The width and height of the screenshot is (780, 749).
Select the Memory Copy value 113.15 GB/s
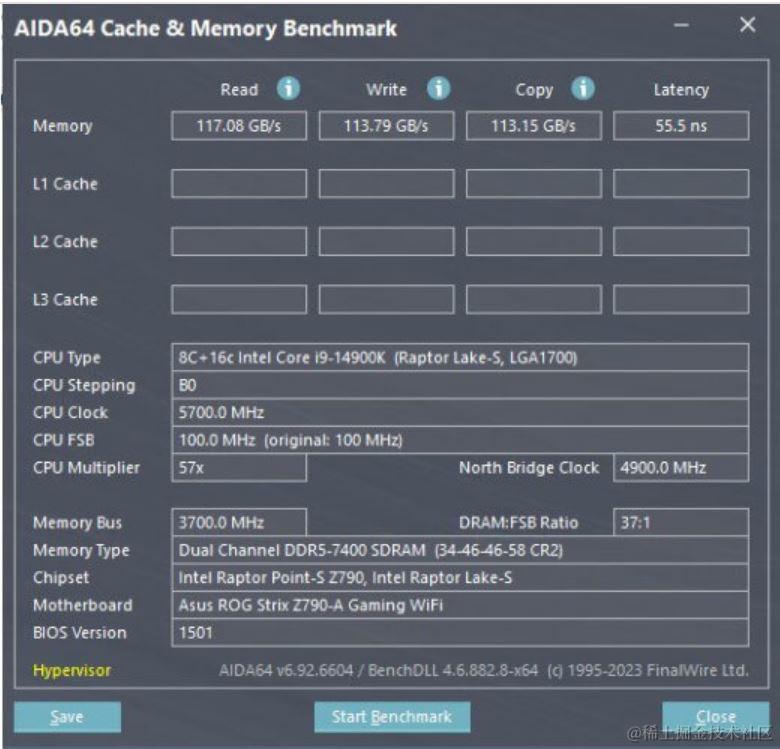click(x=534, y=126)
